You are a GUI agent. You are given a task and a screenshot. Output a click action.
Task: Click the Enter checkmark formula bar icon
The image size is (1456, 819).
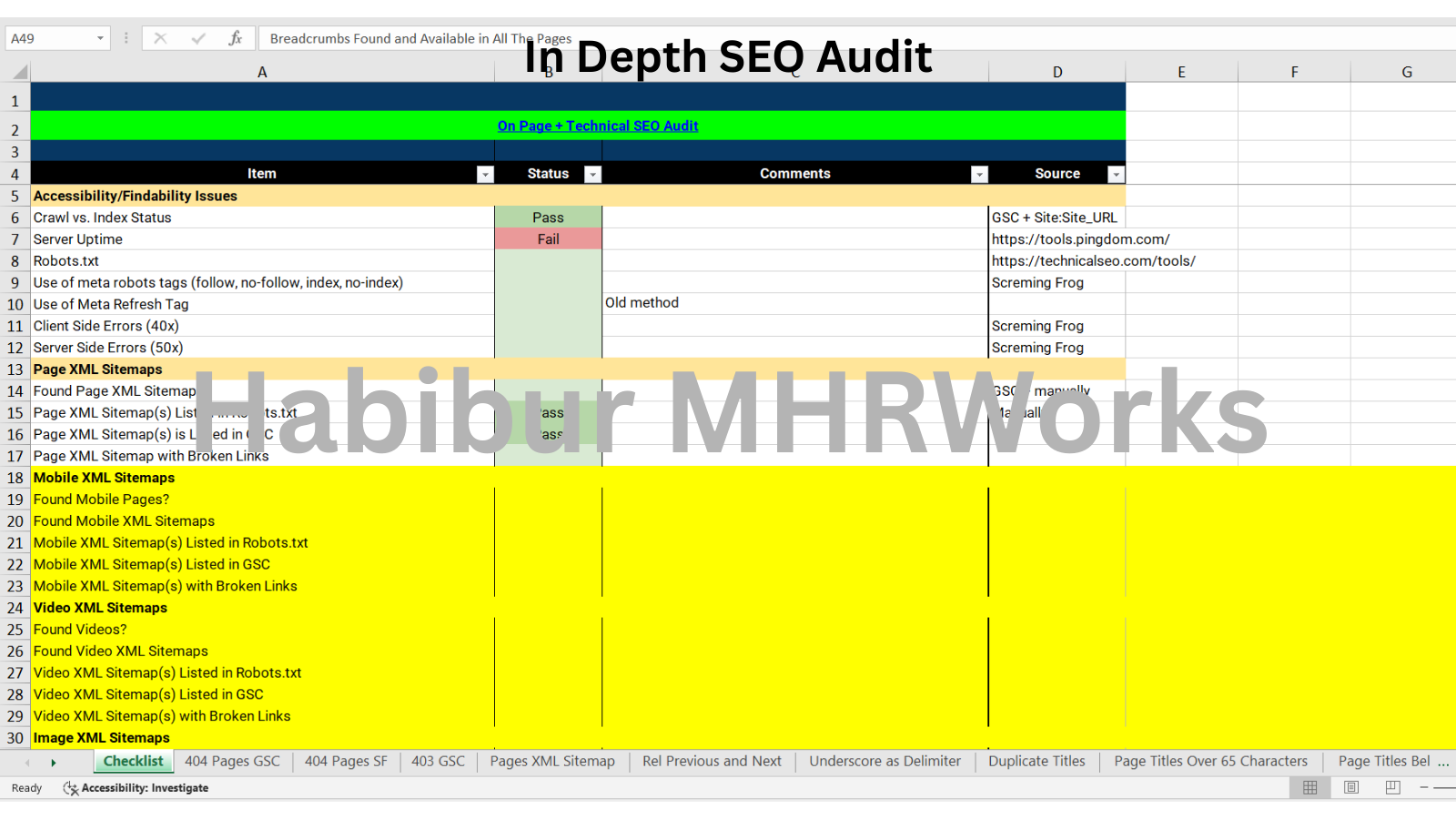click(x=197, y=38)
